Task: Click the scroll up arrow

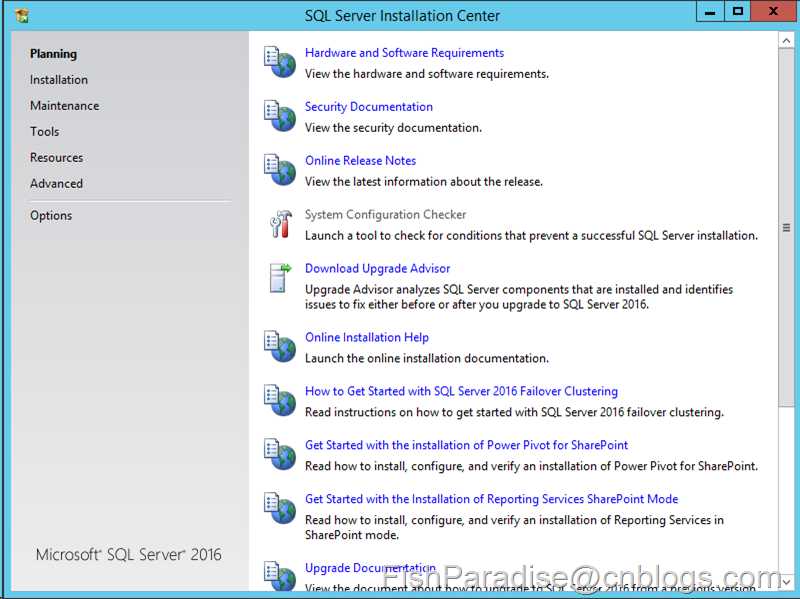Action: [x=786, y=40]
